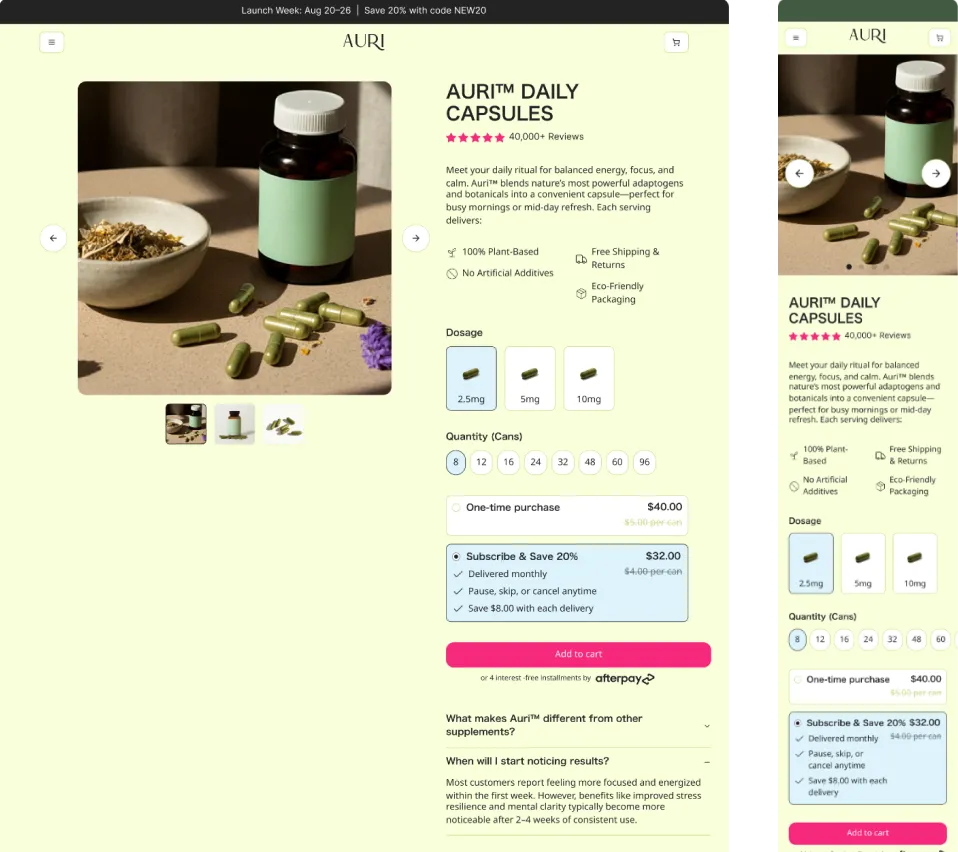
Task: Open mobile preview cart icon
Action: [x=940, y=38]
